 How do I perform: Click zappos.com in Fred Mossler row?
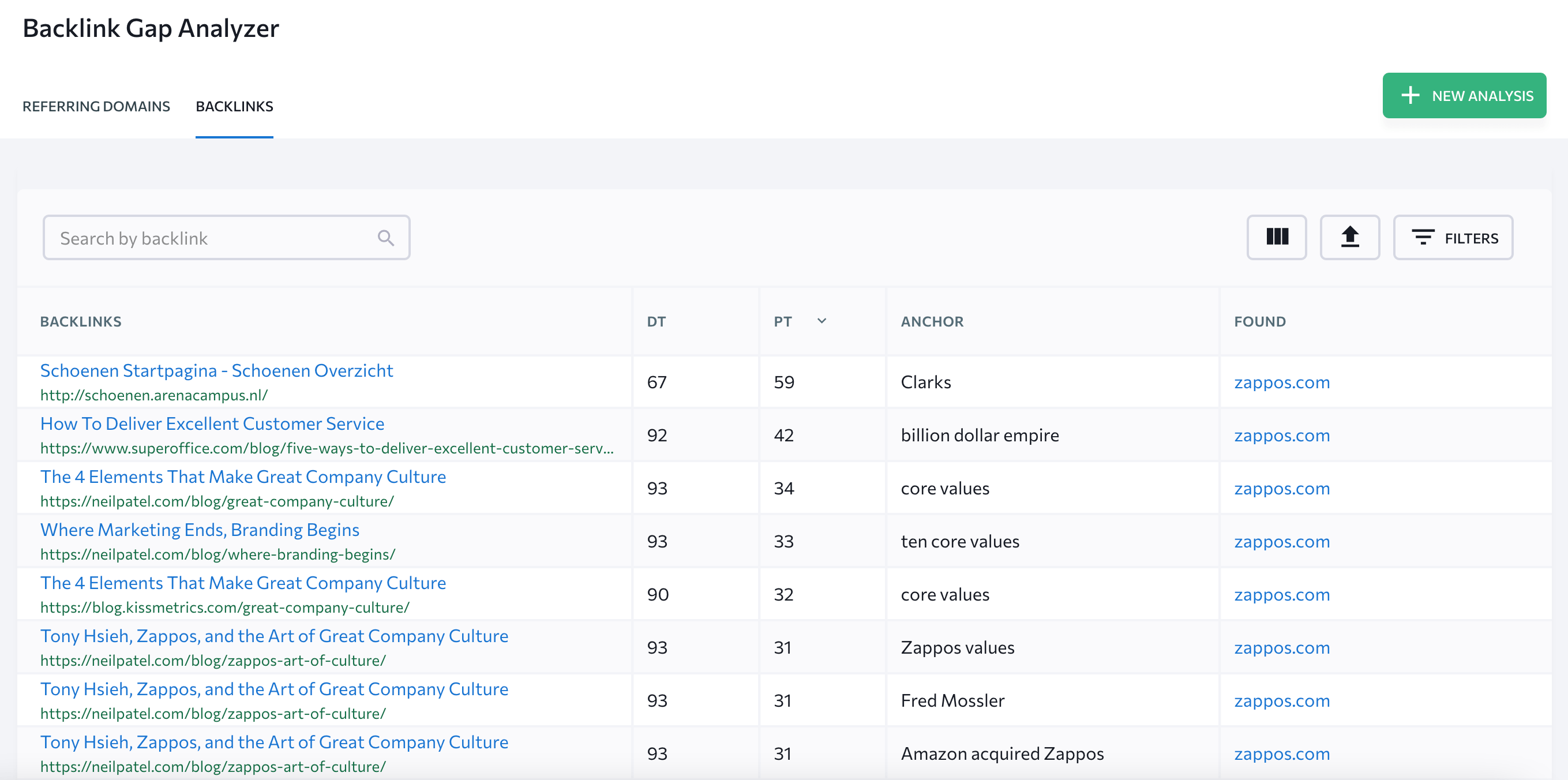pos(1282,700)
